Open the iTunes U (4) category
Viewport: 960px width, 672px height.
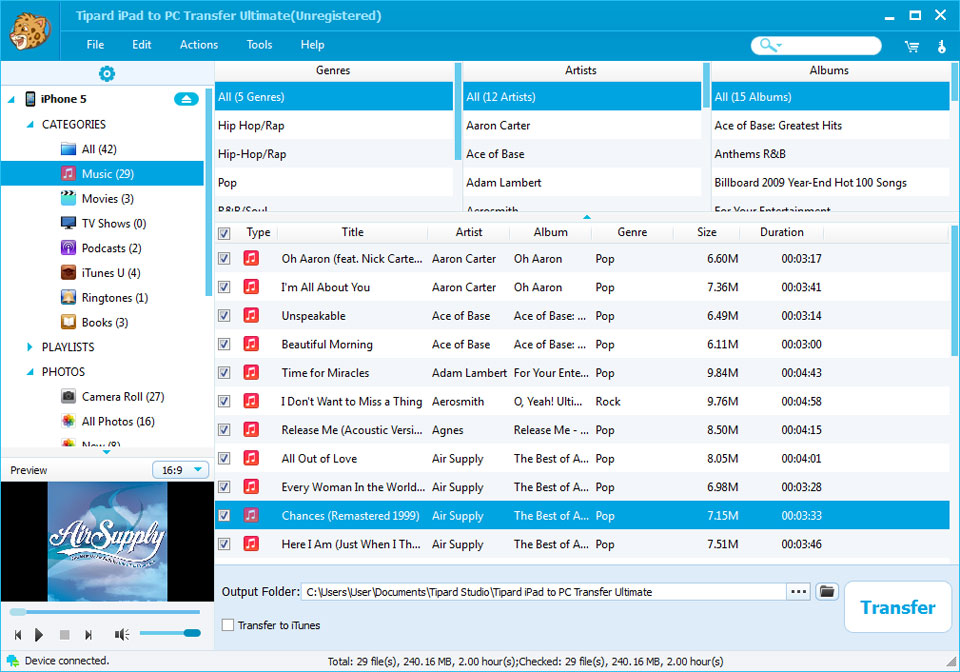(100, 273)
